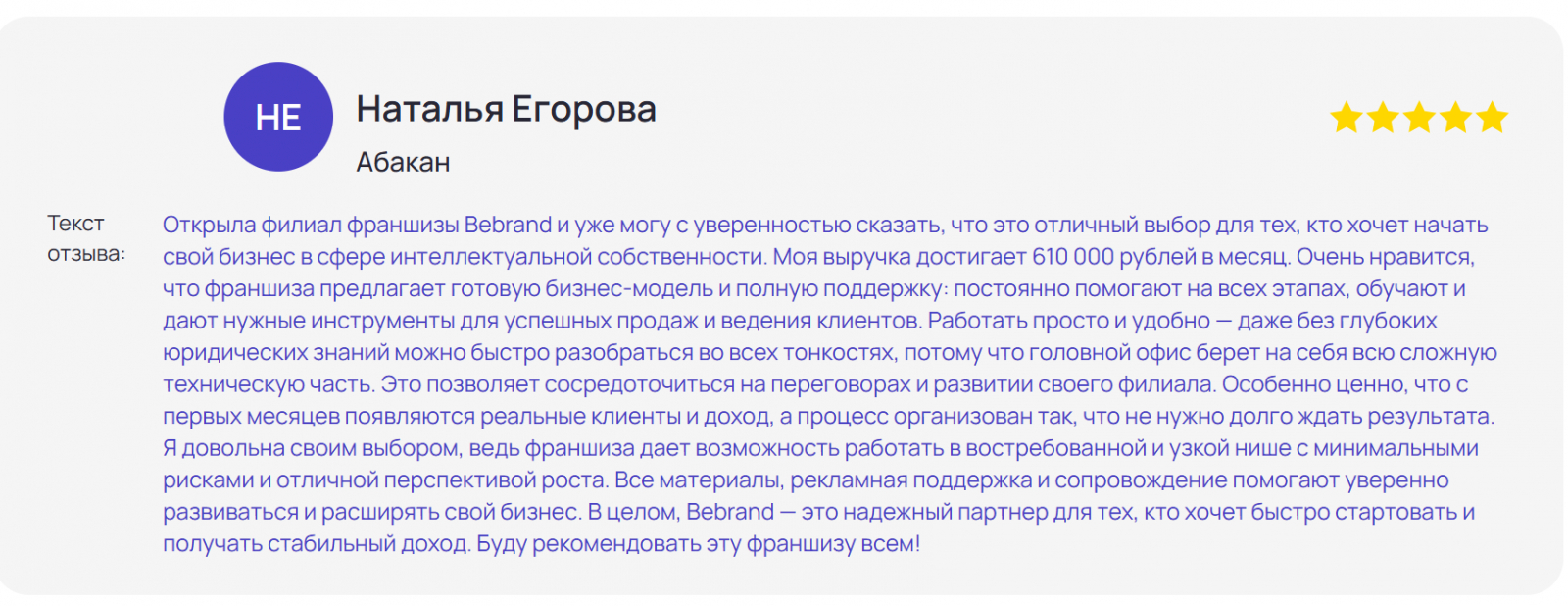This screenshot has height=606, width=1568.
Task: Click the "Текст отзыва:" label
Action: tap(85, 238)
